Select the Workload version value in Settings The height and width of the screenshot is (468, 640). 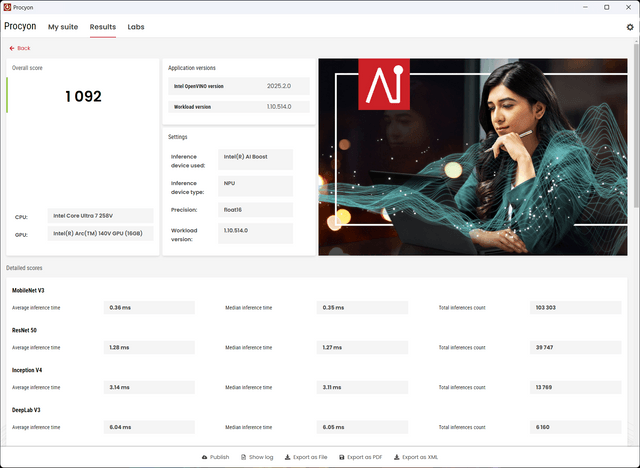click(255, 233)
